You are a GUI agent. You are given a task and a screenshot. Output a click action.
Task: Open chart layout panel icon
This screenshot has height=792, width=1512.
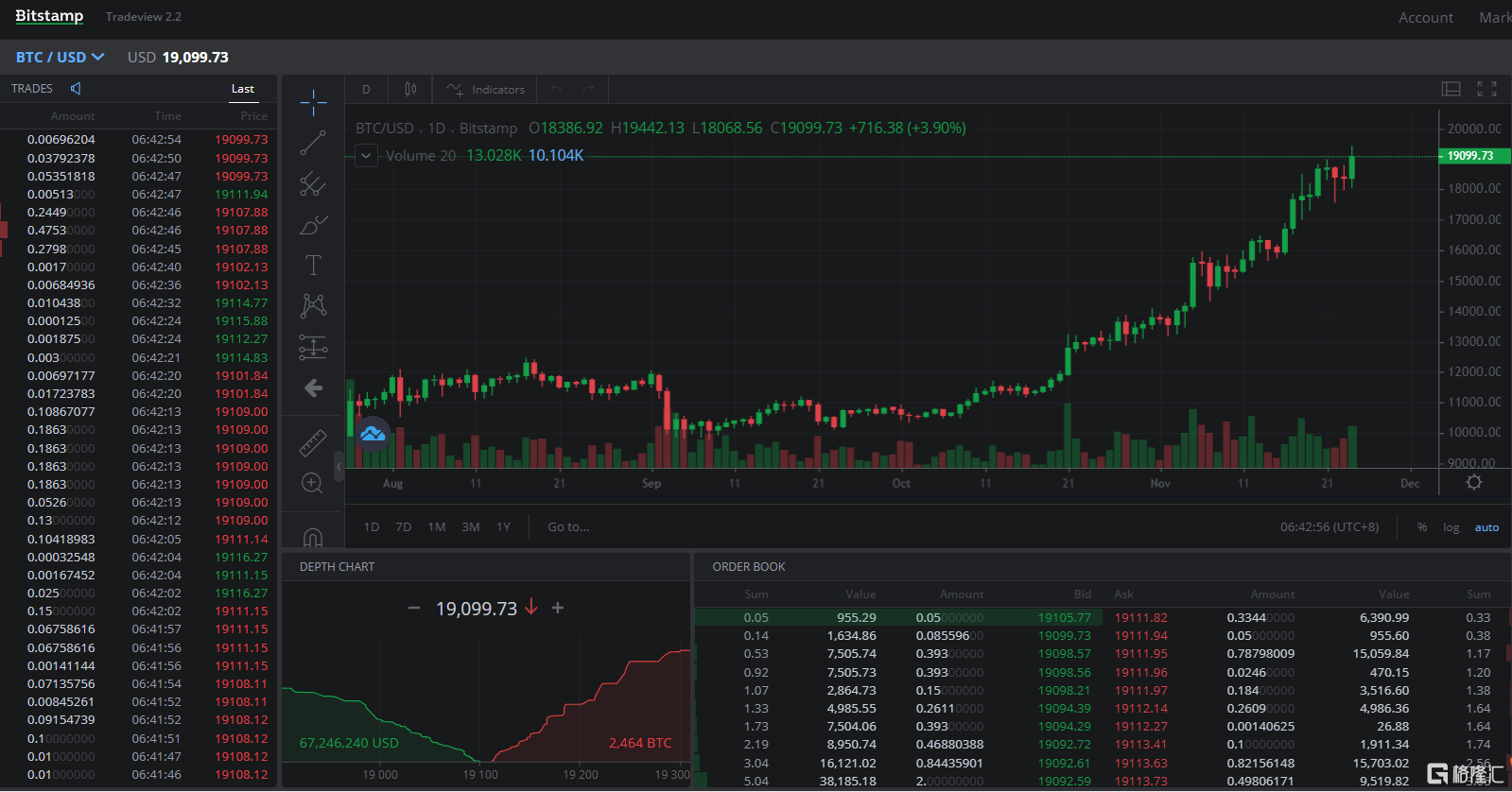tap(1451, 89)
